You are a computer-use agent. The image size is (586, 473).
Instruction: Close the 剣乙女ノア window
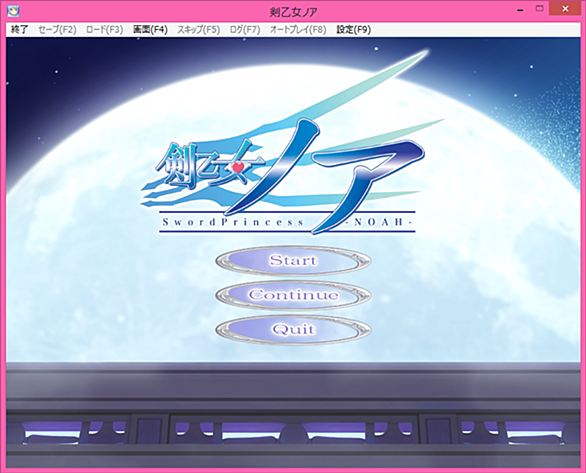tap(565, 9)
